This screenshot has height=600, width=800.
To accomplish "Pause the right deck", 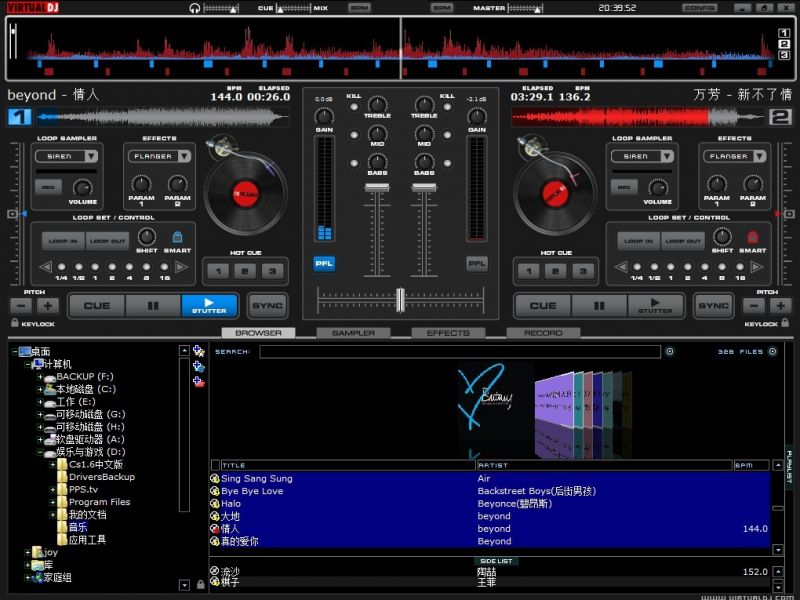I will (x=598, y=306).
